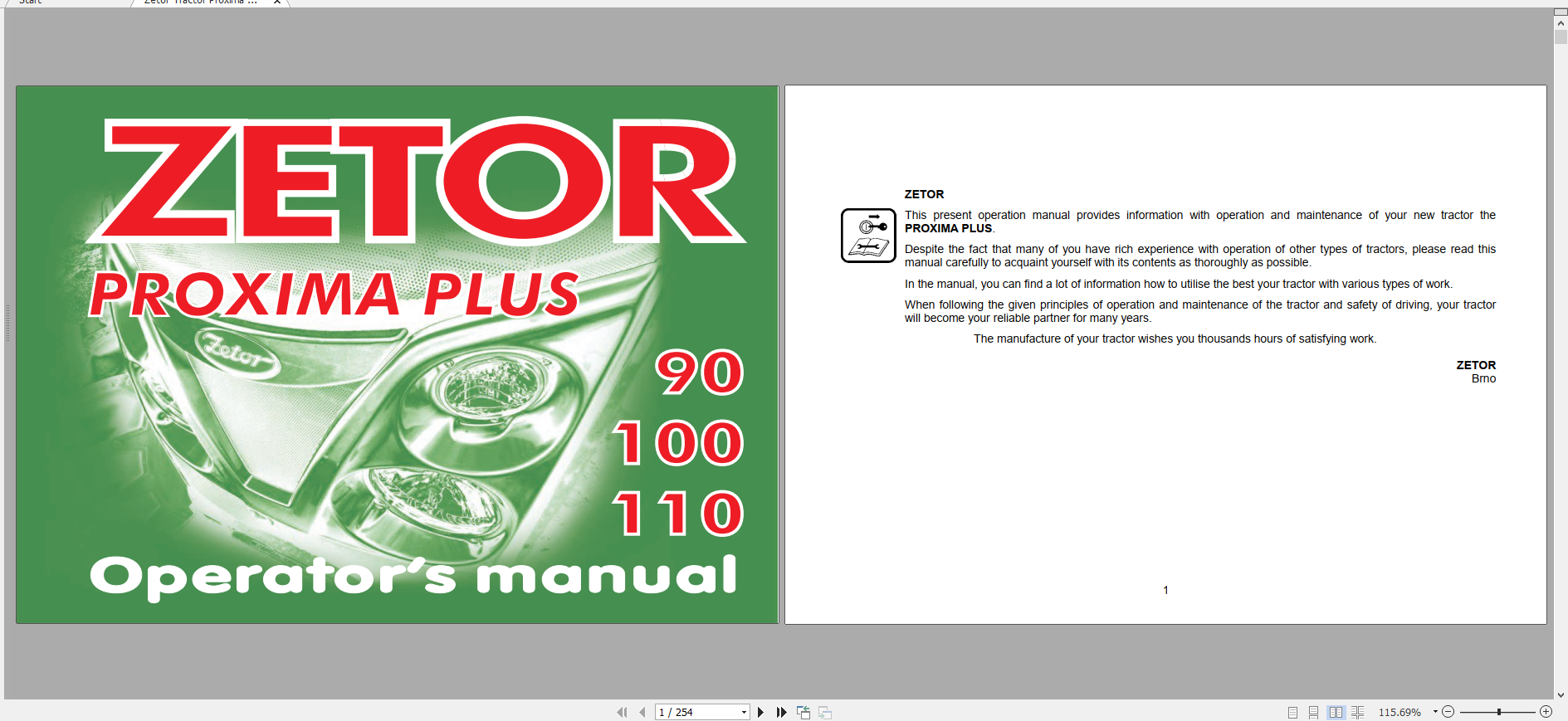Click the 100 model number on cover
The width and height of the screenshot is (1568, 721).
click(678, 443)
